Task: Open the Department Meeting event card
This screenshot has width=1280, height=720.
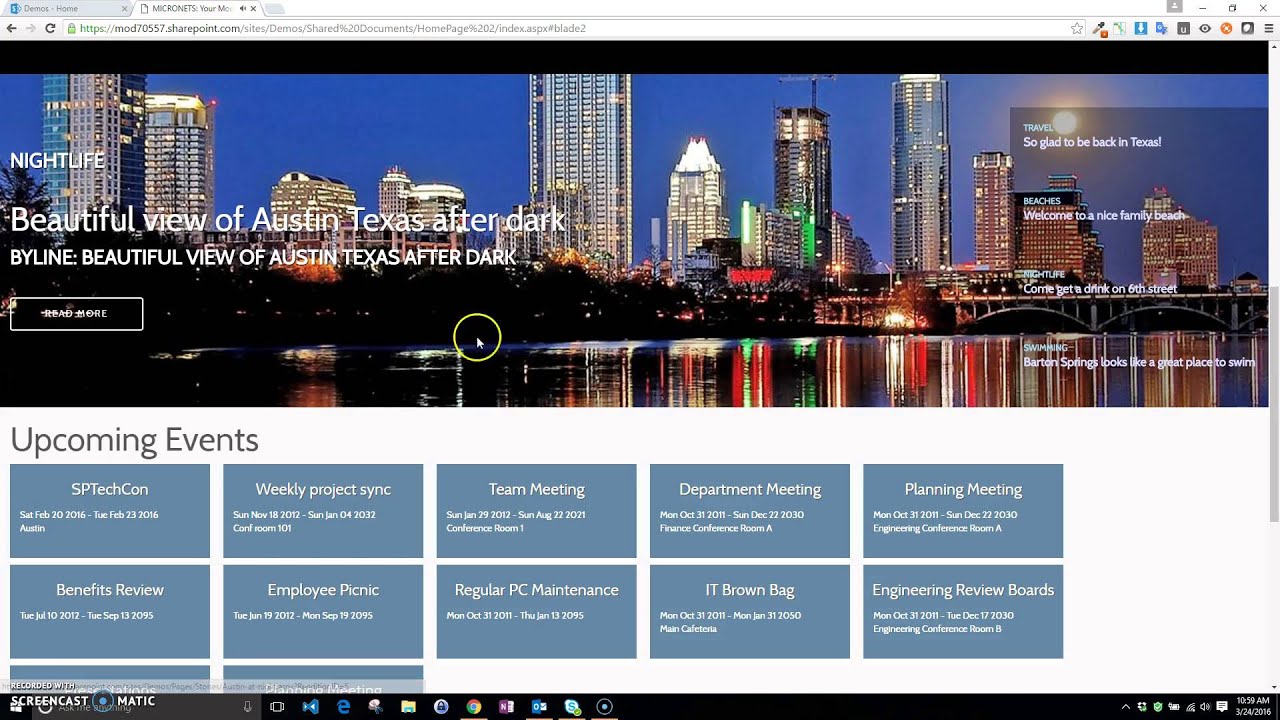Action: coord(750,511)
